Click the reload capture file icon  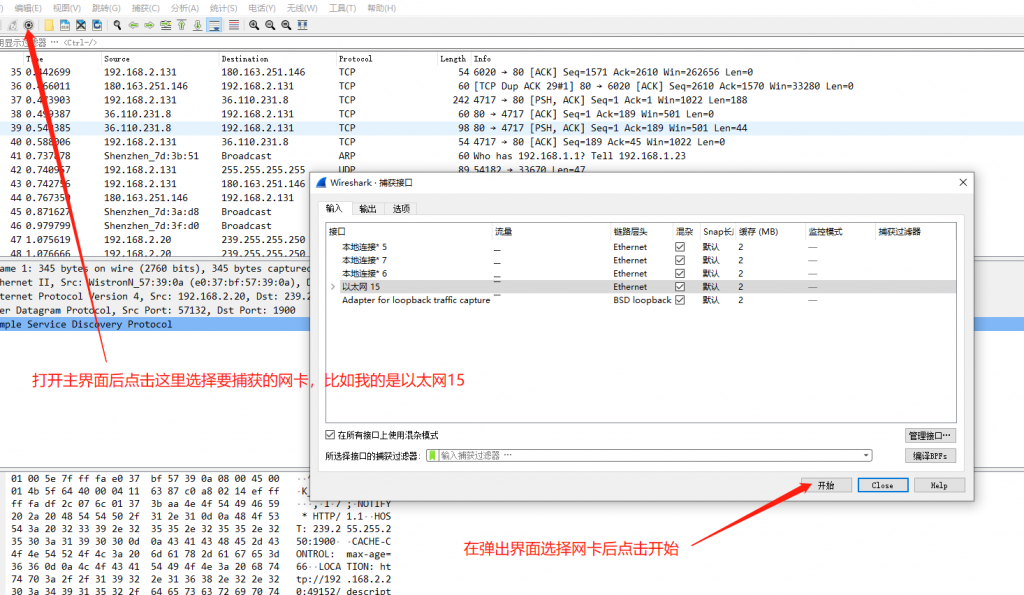point(97,24)
